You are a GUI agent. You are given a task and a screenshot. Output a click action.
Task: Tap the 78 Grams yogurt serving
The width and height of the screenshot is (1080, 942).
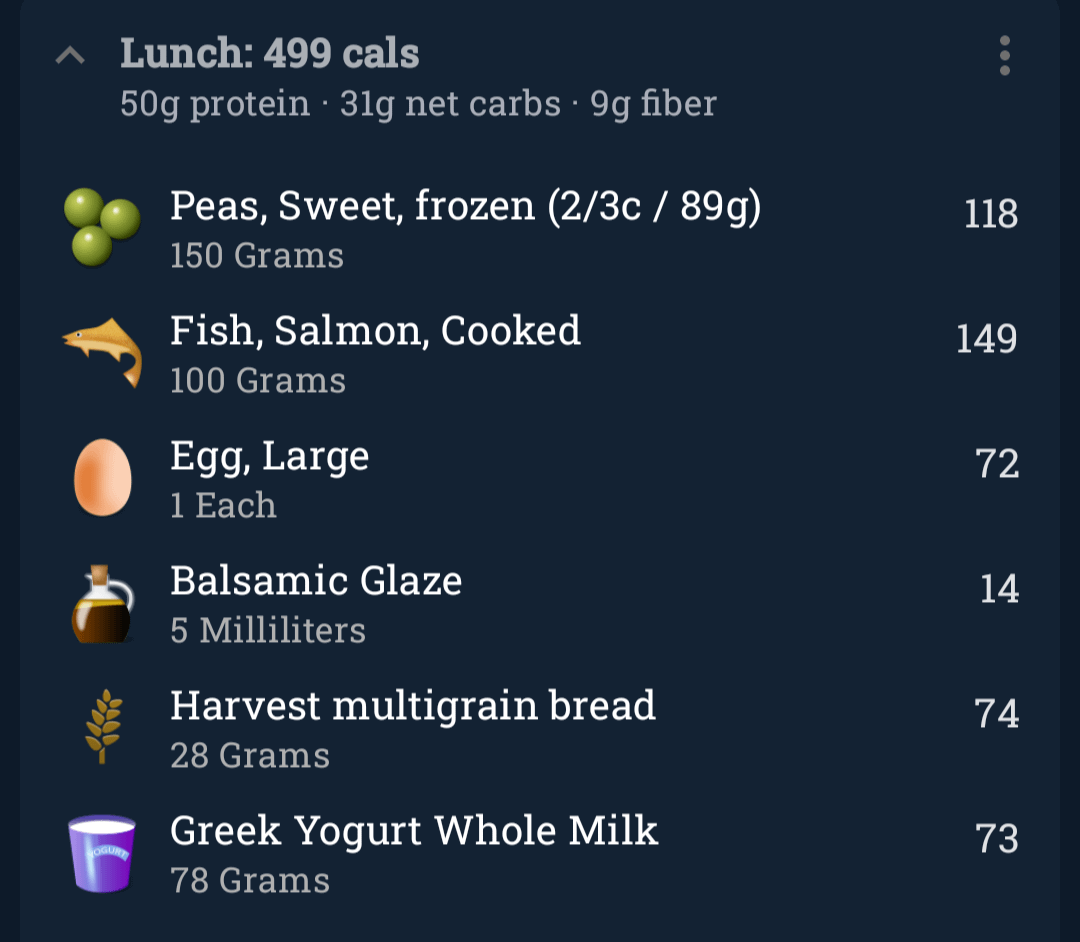(250, 881)
